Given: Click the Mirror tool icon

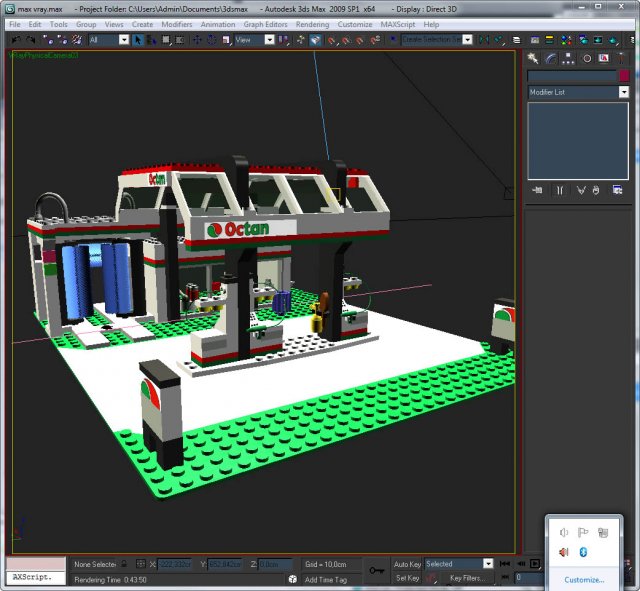Looking at the screenshot, I should [484, 40].
